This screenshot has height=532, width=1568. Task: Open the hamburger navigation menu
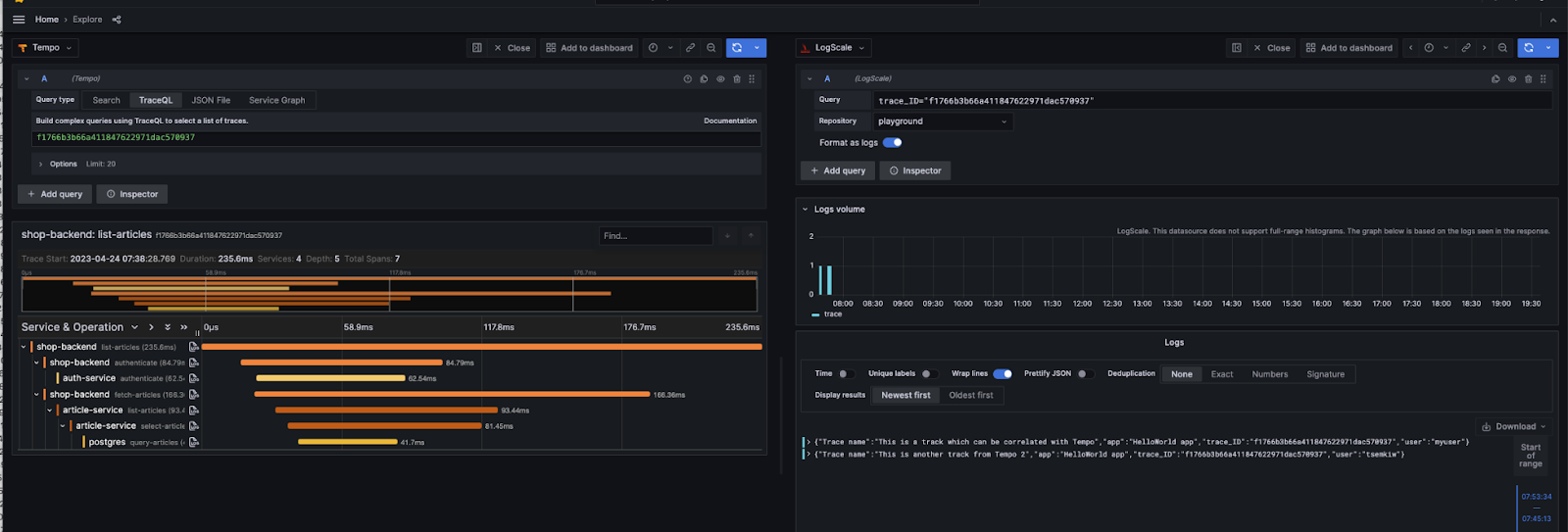click(19, 20)
